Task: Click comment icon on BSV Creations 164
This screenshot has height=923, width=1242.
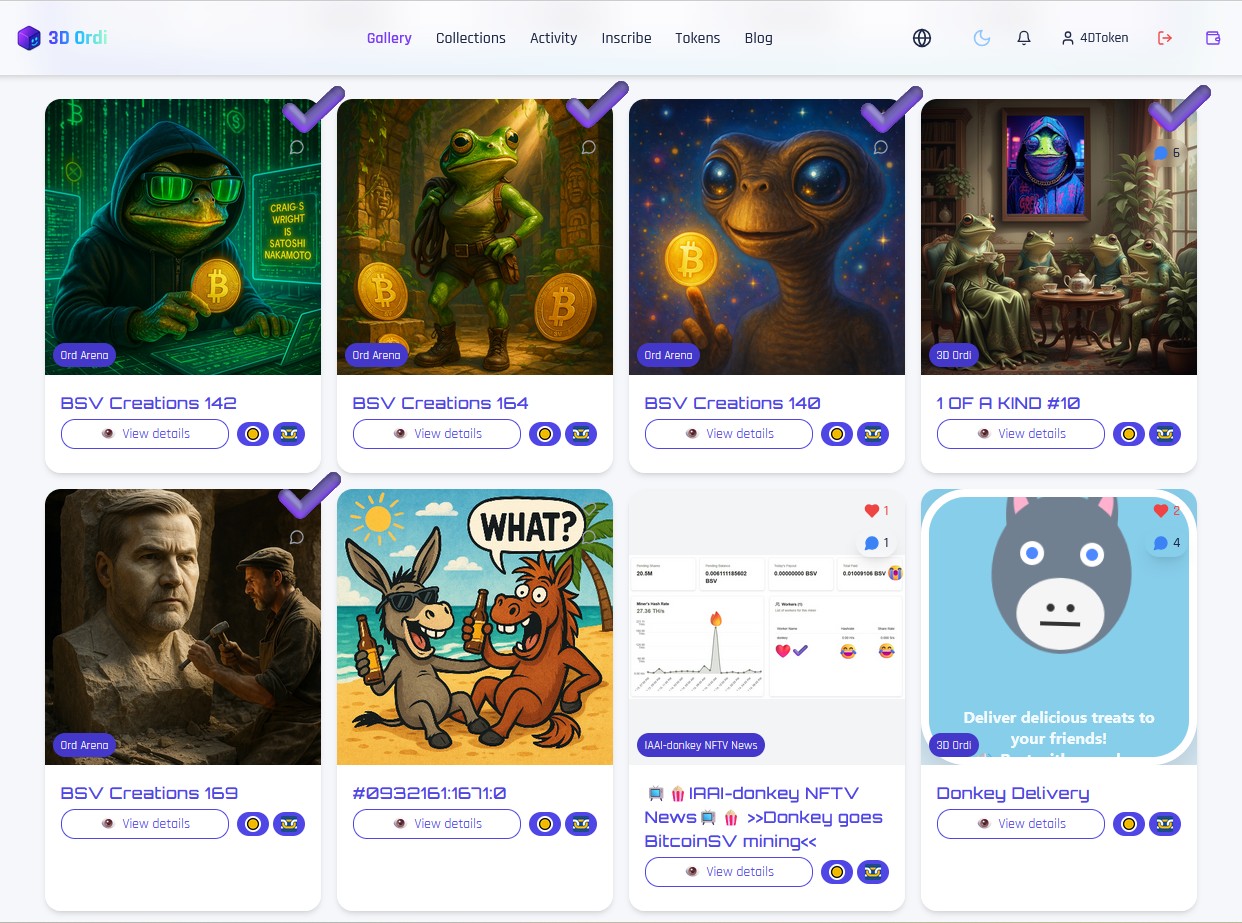Action: (x=589, y=147)
